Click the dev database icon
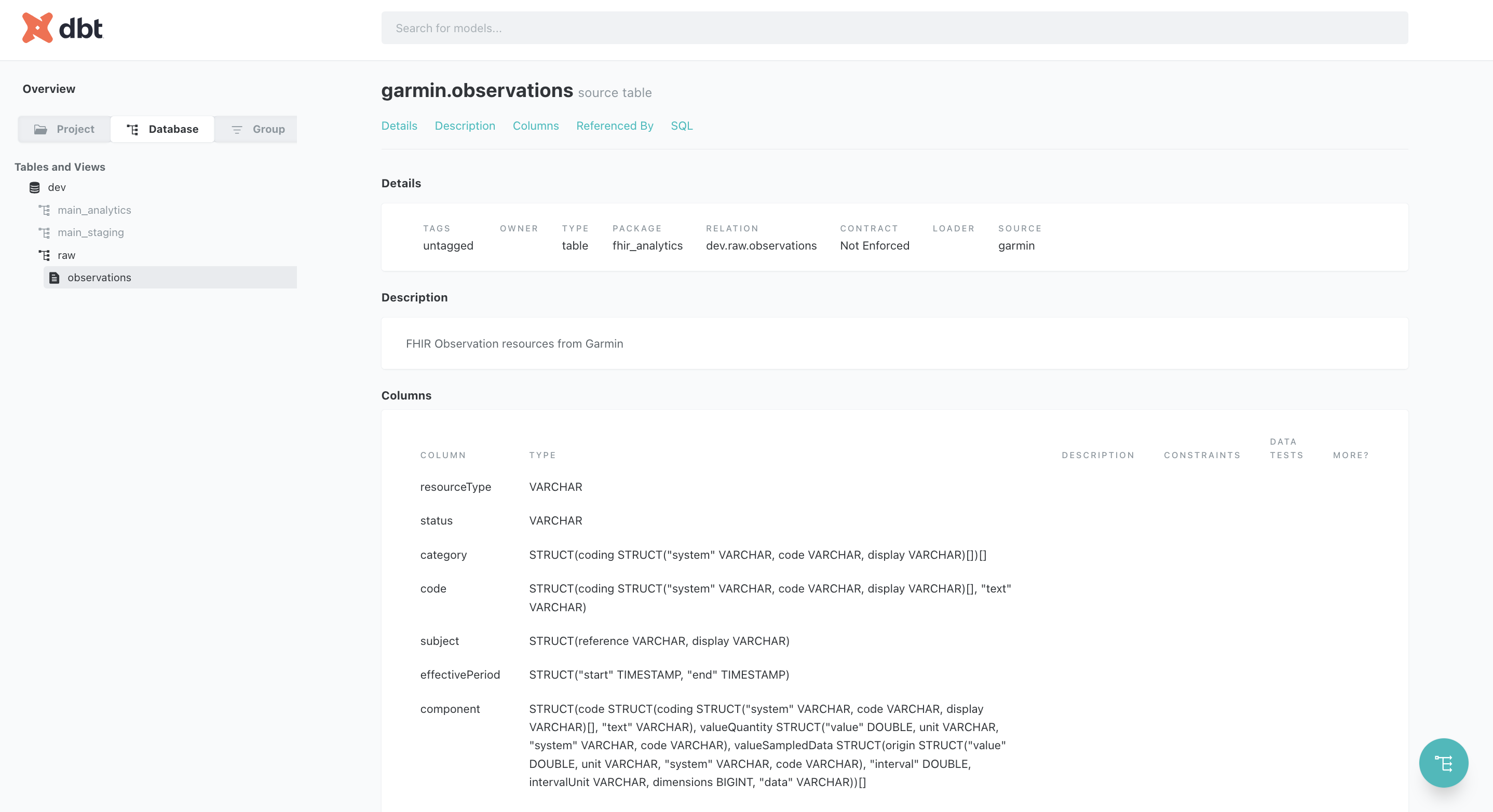This screenshot has width=1493, height=812. (x=35, y=188)
